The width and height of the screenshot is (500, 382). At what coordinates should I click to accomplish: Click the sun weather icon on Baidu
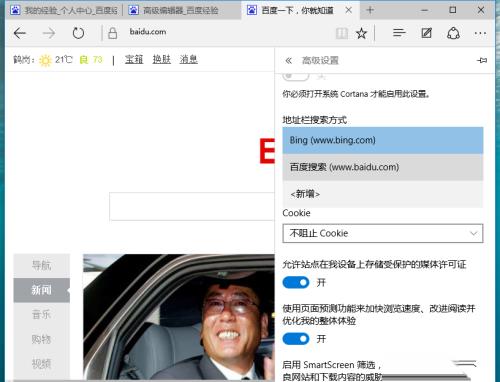pyautogui.click(x=45, y=61)
